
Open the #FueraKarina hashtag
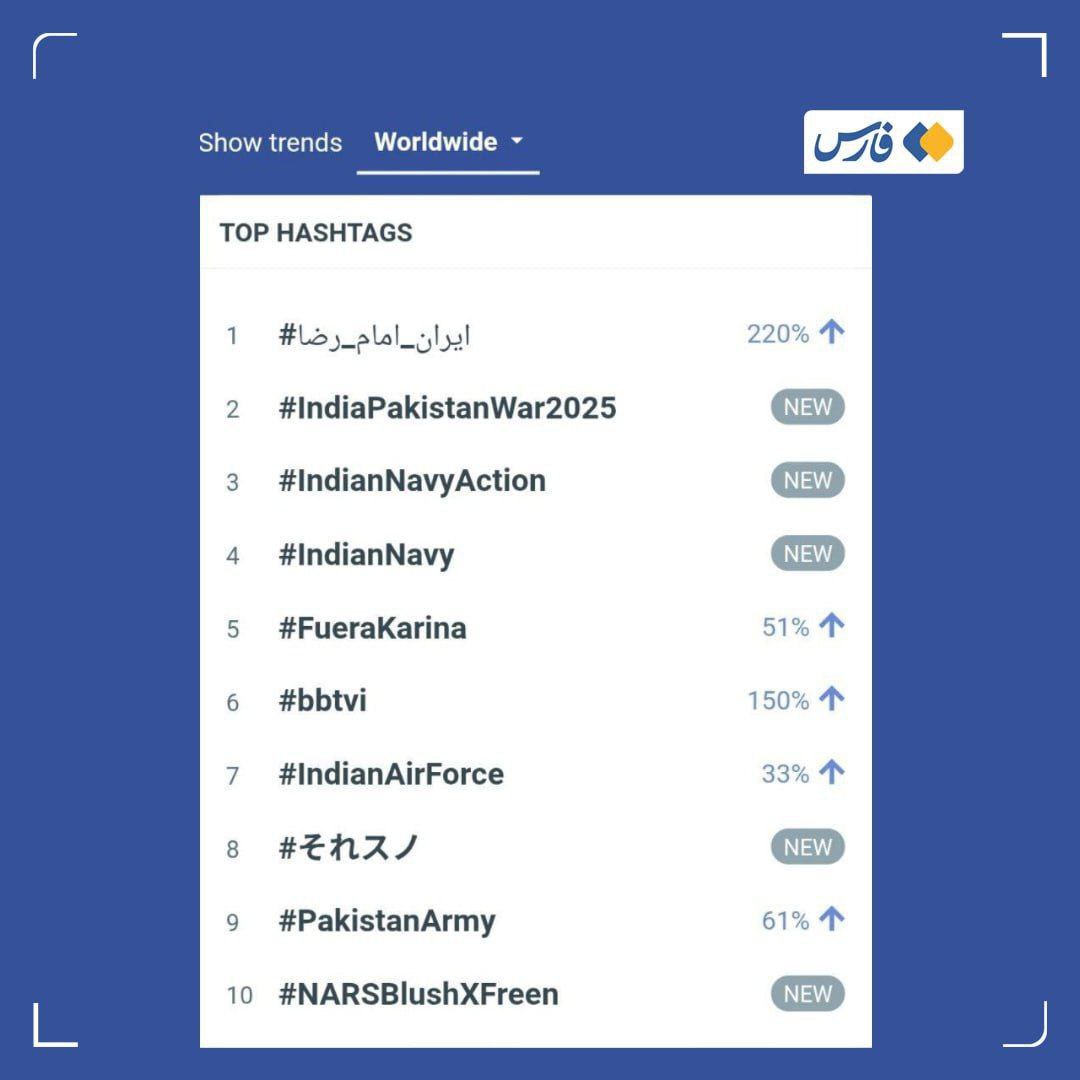click(373, 627)
